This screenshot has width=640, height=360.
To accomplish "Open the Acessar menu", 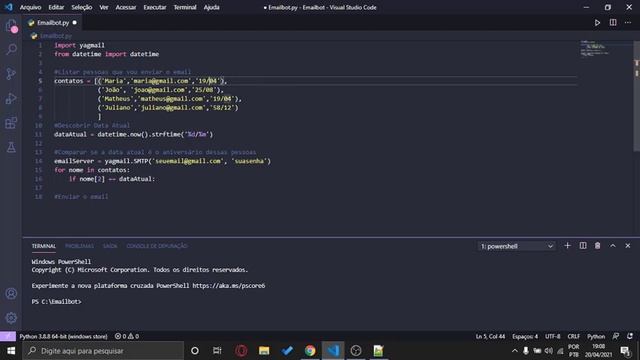I will tap(126, 7).
